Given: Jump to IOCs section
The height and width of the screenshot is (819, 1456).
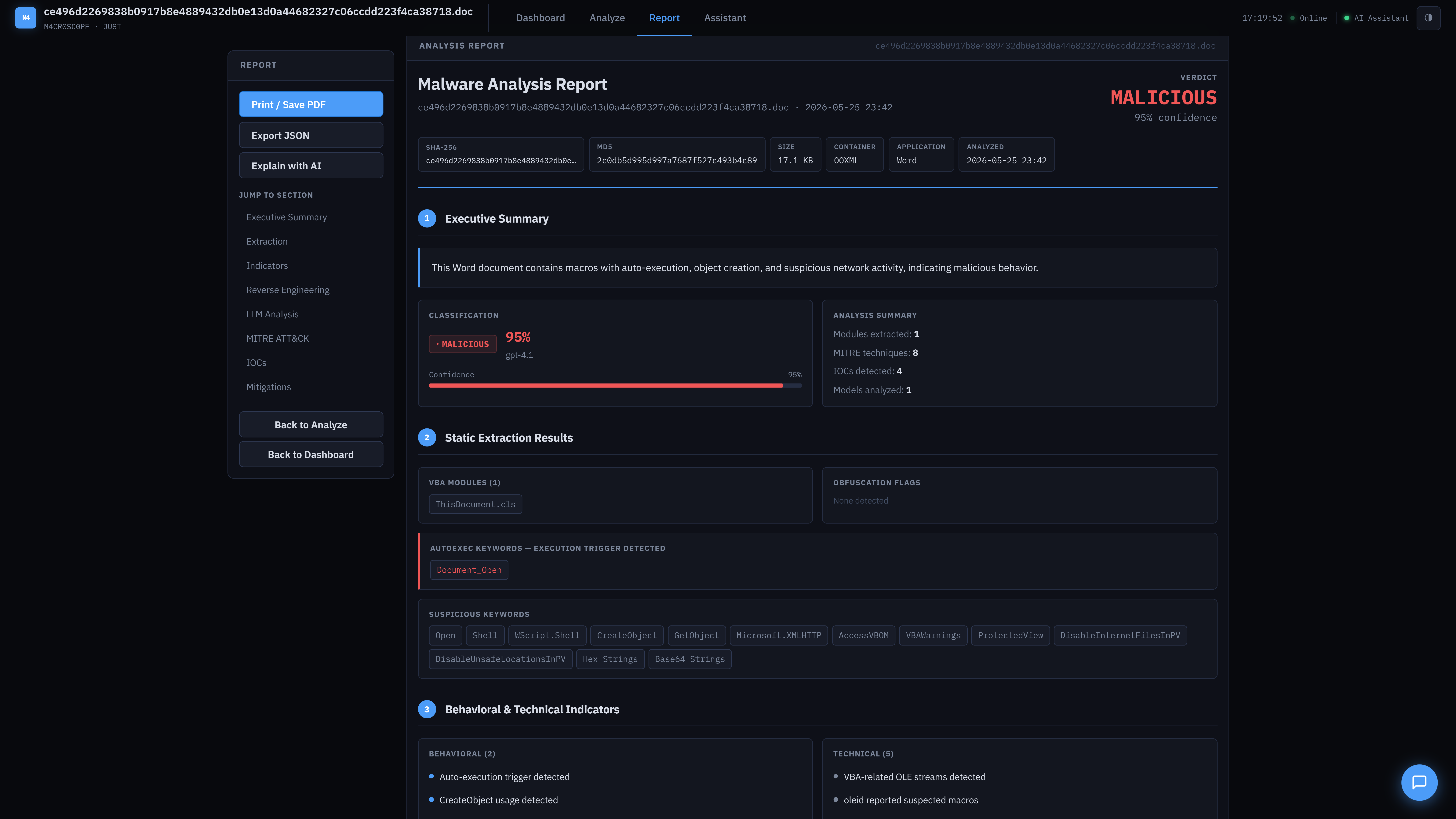Looking at the screenshot, I should pyautogui.click(x=256, y=363).
